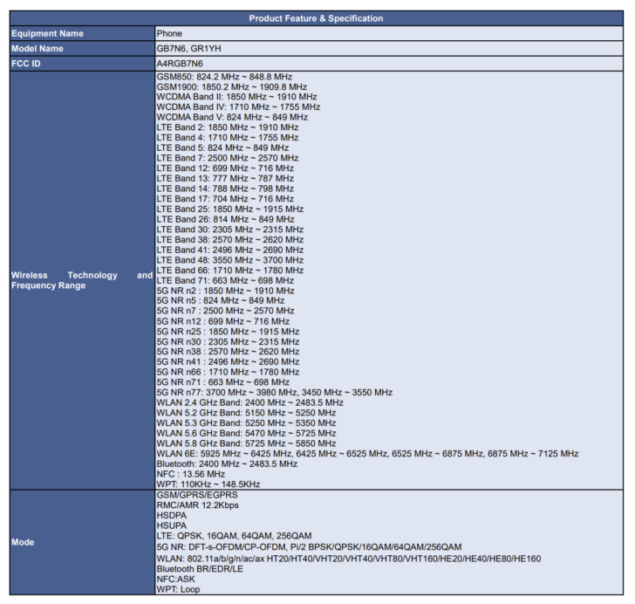Select the 'HSUPA' mode line
Viewport: 635px width, 604px height.
click(x=172, y=525)
